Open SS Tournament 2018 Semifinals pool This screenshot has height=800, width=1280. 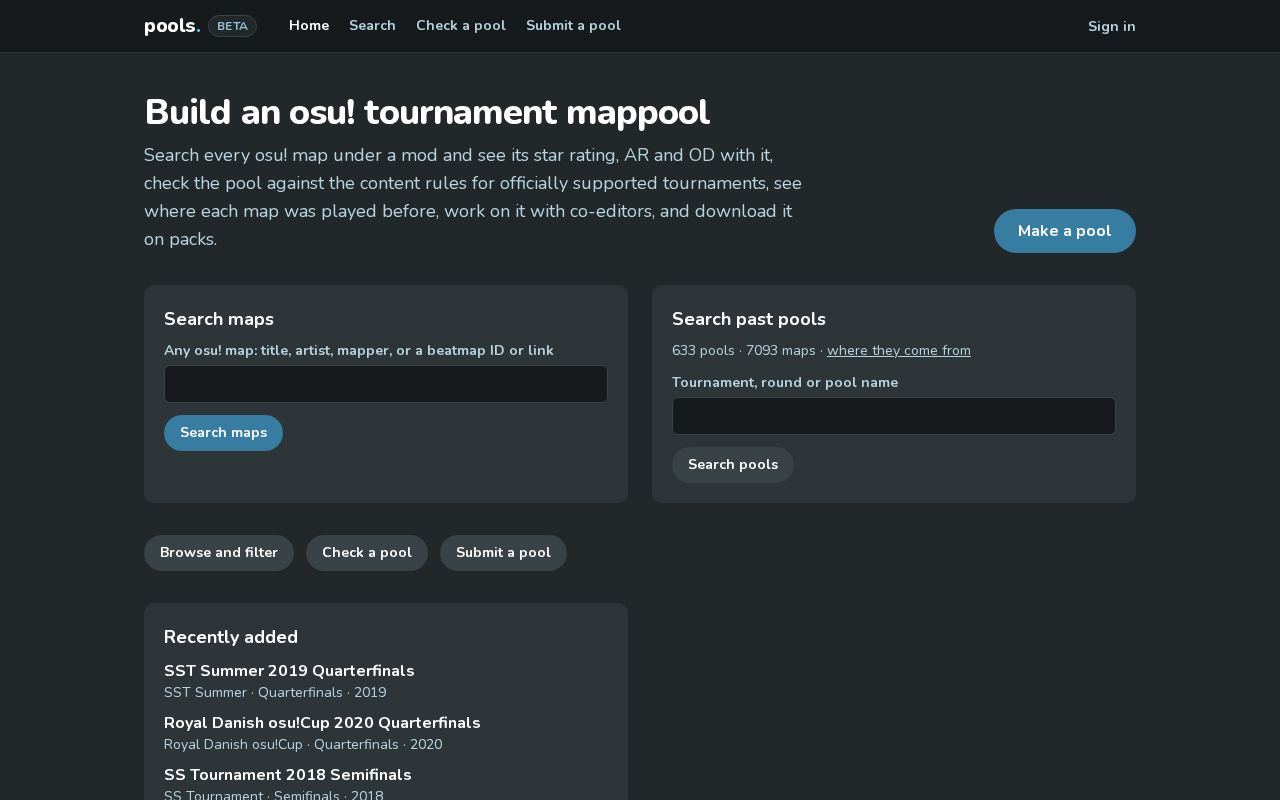[288, 775]
